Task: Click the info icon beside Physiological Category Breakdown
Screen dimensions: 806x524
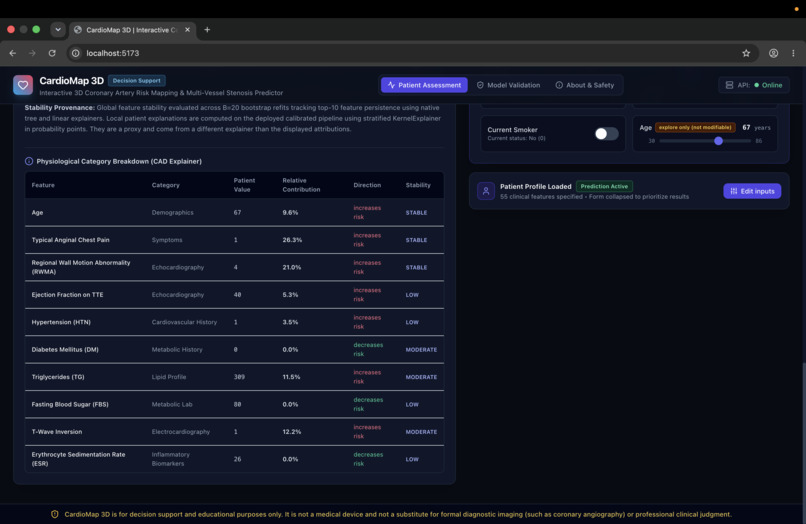Action: (x=29, y=161)
